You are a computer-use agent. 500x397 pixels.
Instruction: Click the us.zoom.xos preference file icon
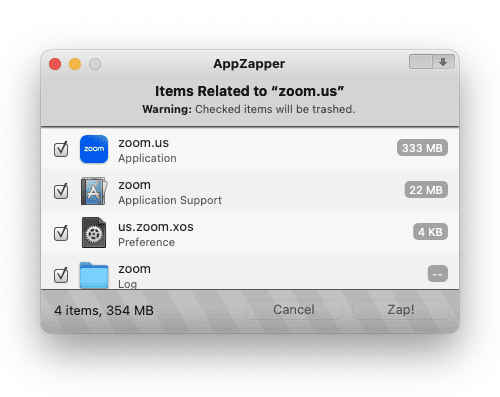[94, 233]
